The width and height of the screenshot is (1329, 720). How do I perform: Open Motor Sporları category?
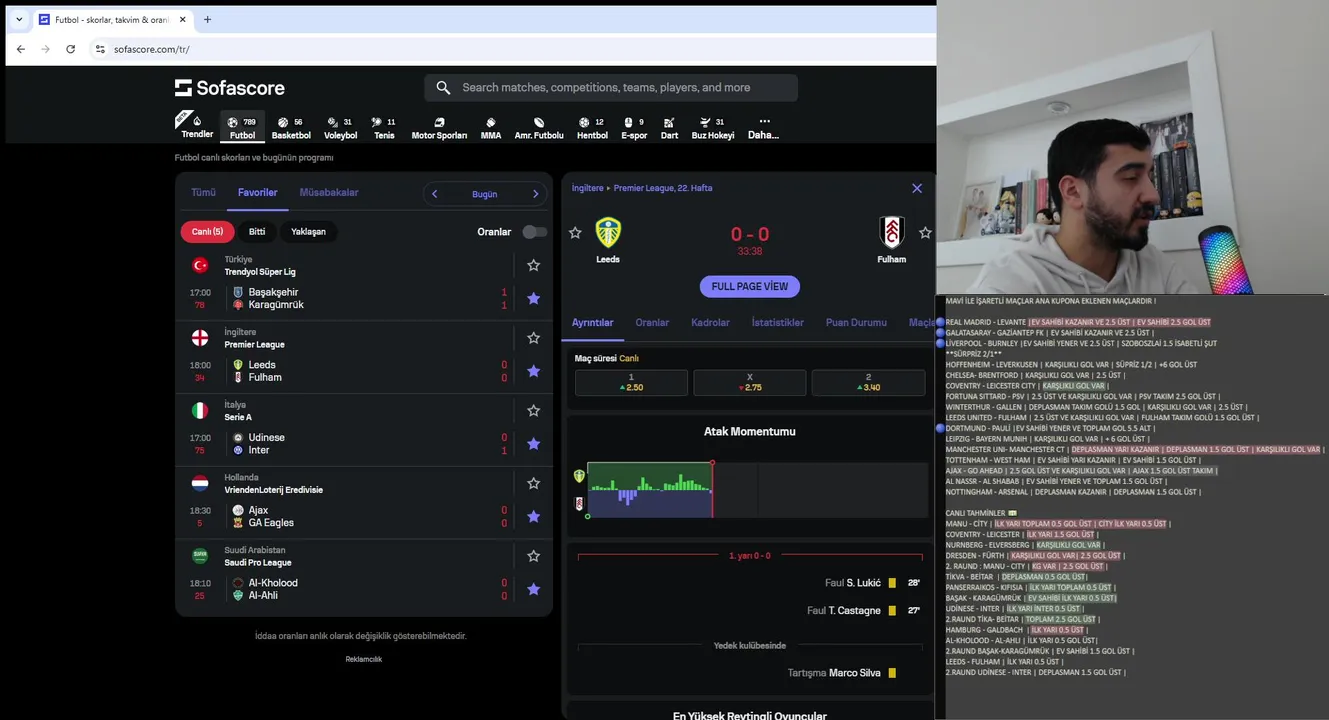pyautogui.click(x=439, y=127)
